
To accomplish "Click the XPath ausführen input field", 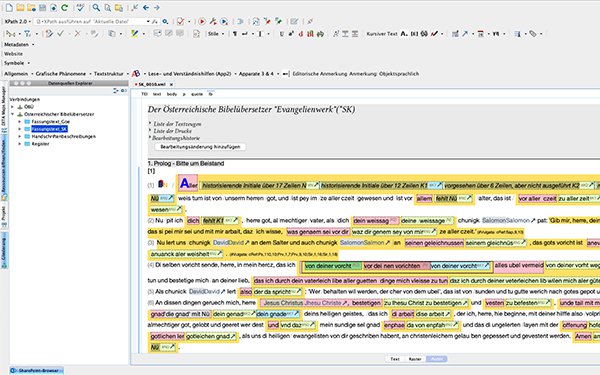I will [92, 21].
